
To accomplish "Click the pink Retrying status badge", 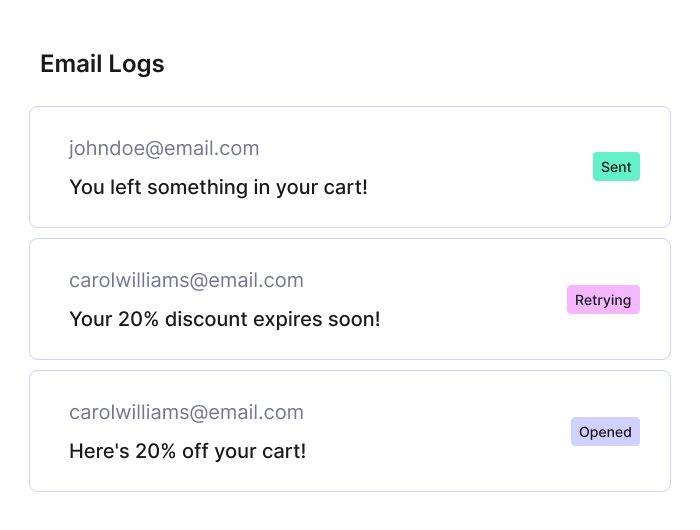I will point(603,299).
